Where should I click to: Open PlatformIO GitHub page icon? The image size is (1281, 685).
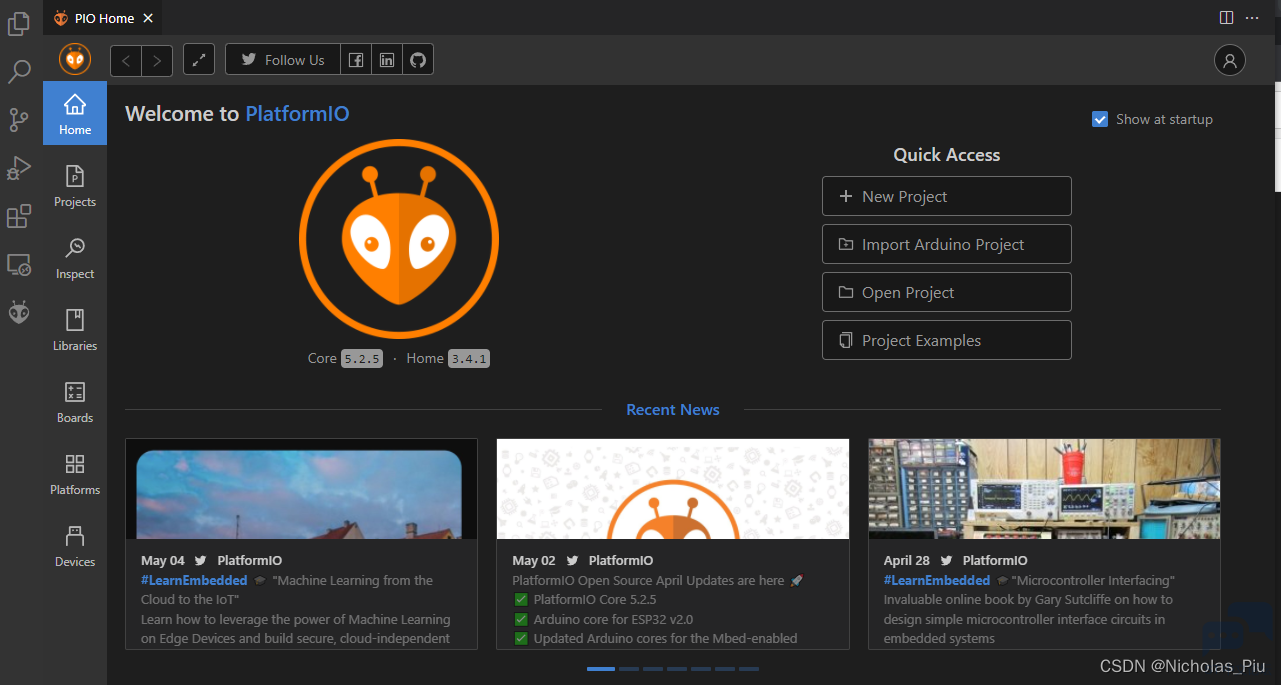pyautogui.click(x=418, y=60)
